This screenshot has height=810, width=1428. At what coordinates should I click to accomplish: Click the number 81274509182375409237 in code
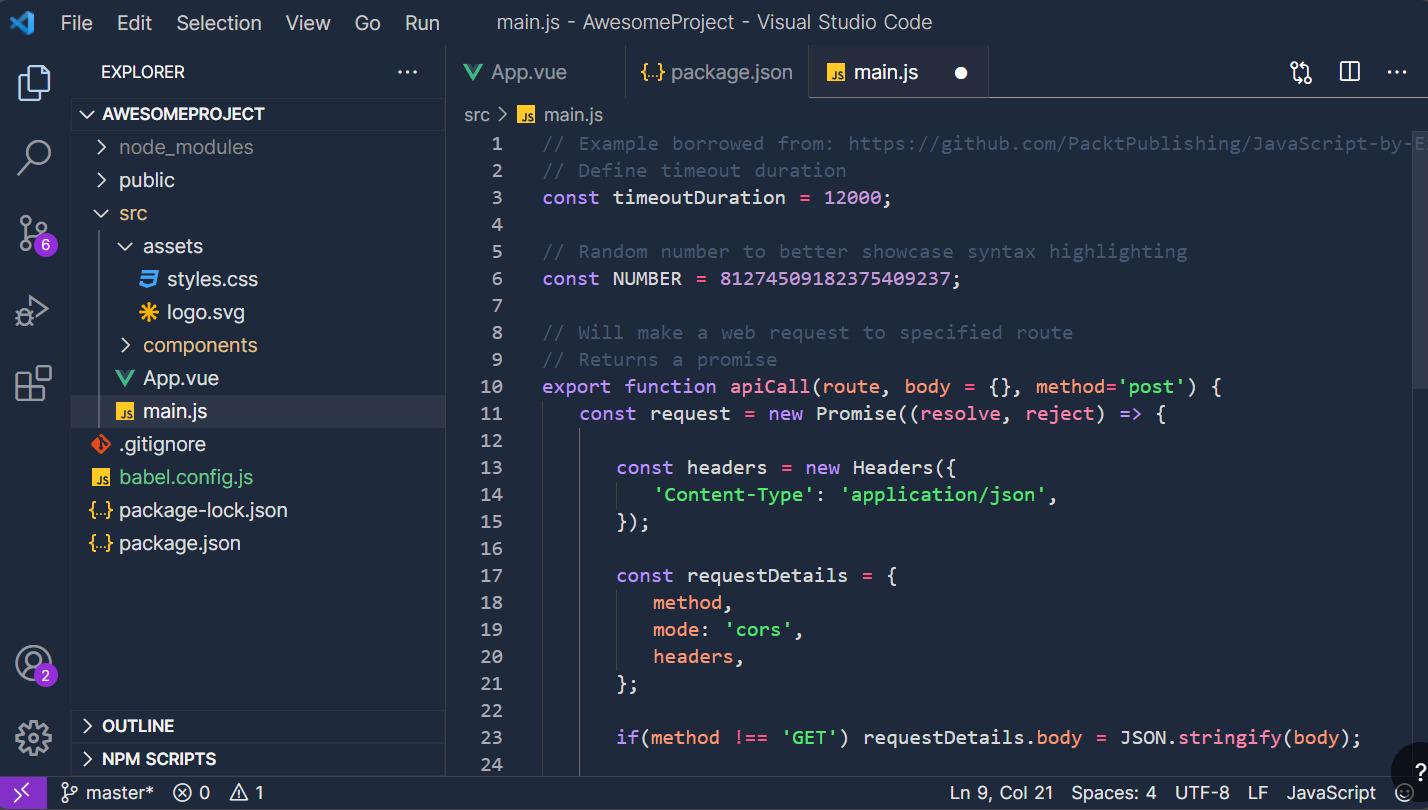click(x=835, y=278)
